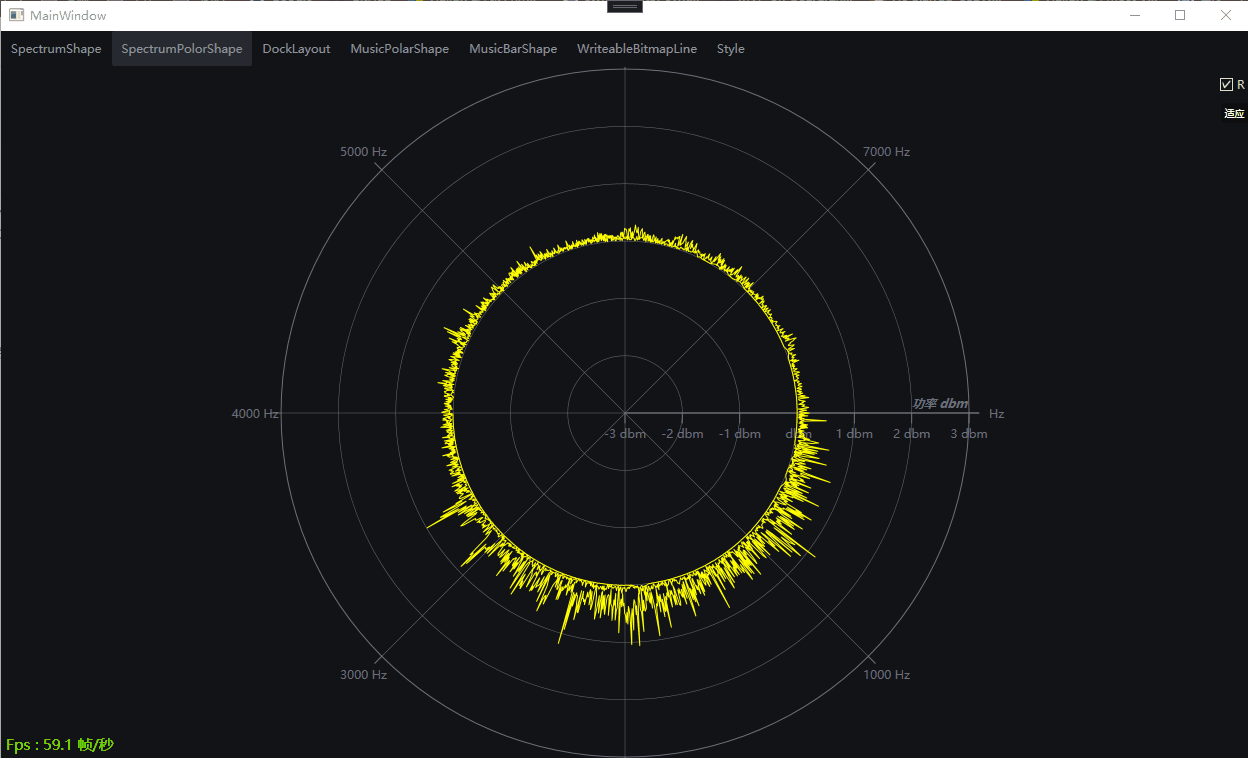
Task: Maximize the MainWindow window
Action: pos(1180,15)
